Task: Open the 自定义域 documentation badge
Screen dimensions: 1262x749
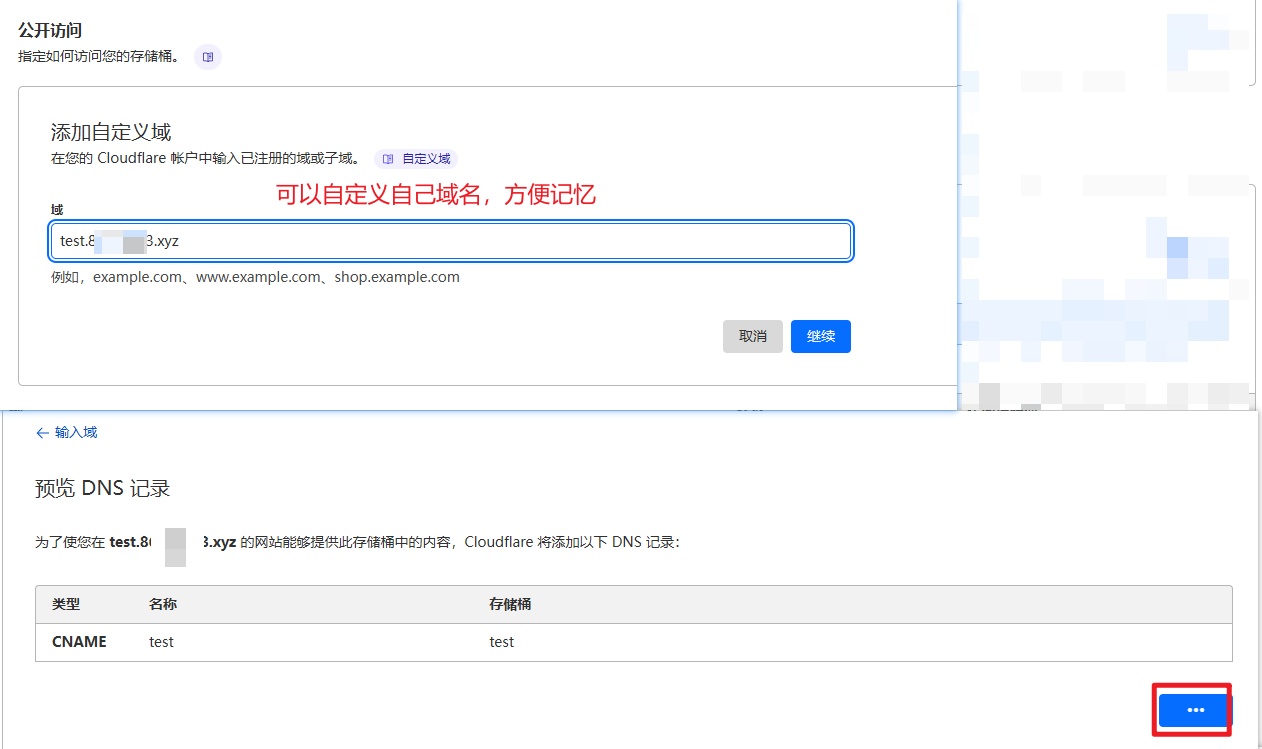Action: click(416, 159)
